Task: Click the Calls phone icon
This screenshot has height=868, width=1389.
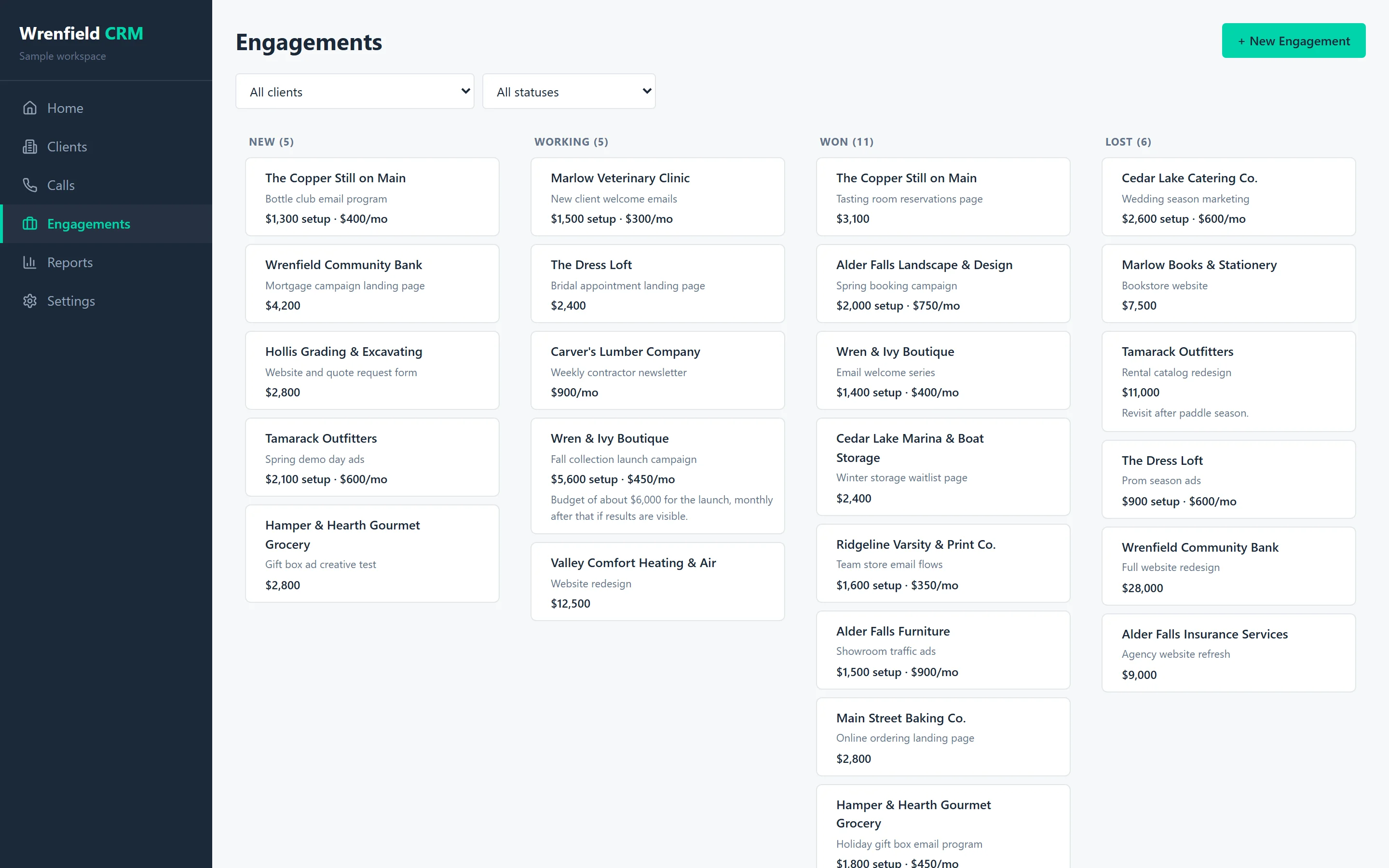Action: (x=30, y=185)
